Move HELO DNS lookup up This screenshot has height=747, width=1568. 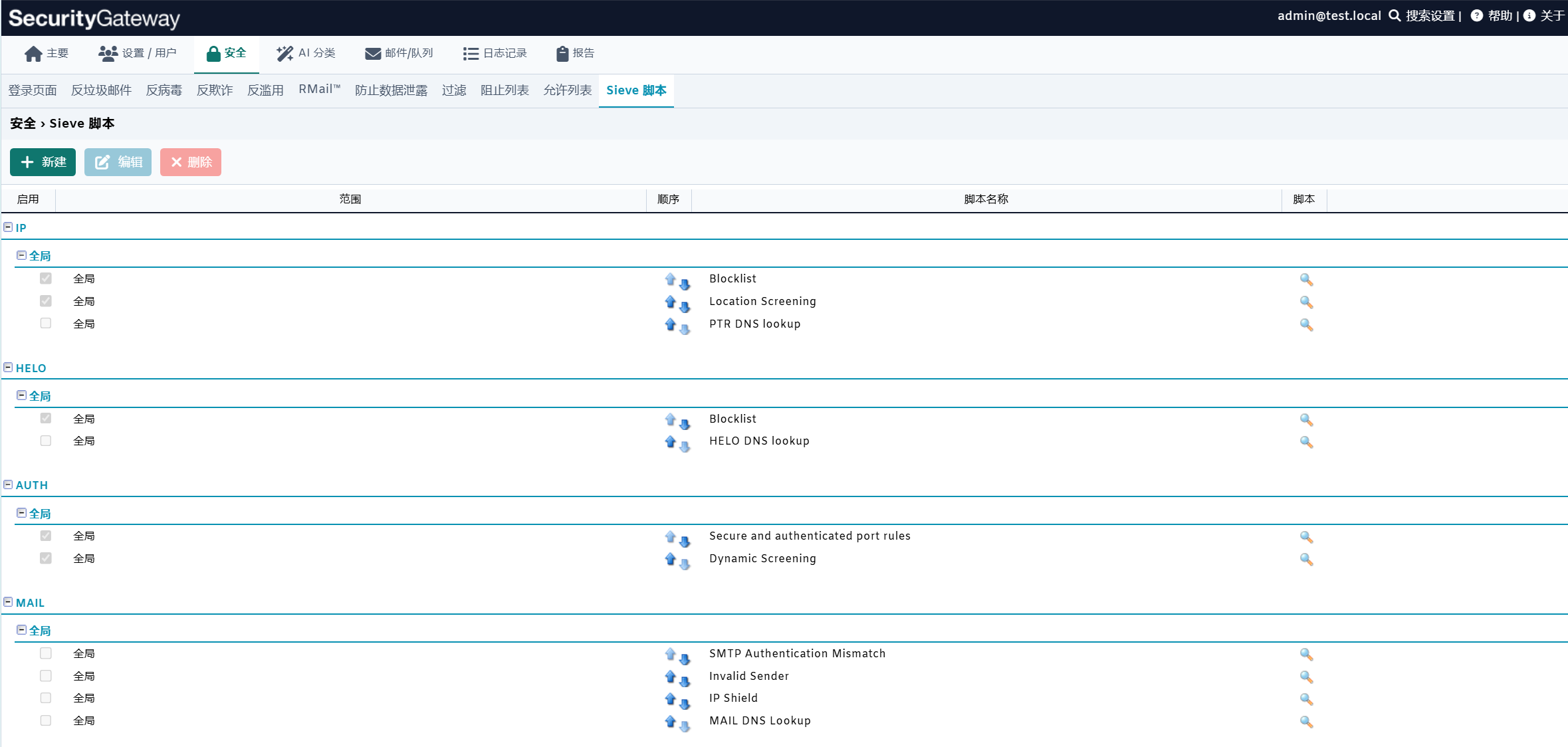(x=670, y=441)
